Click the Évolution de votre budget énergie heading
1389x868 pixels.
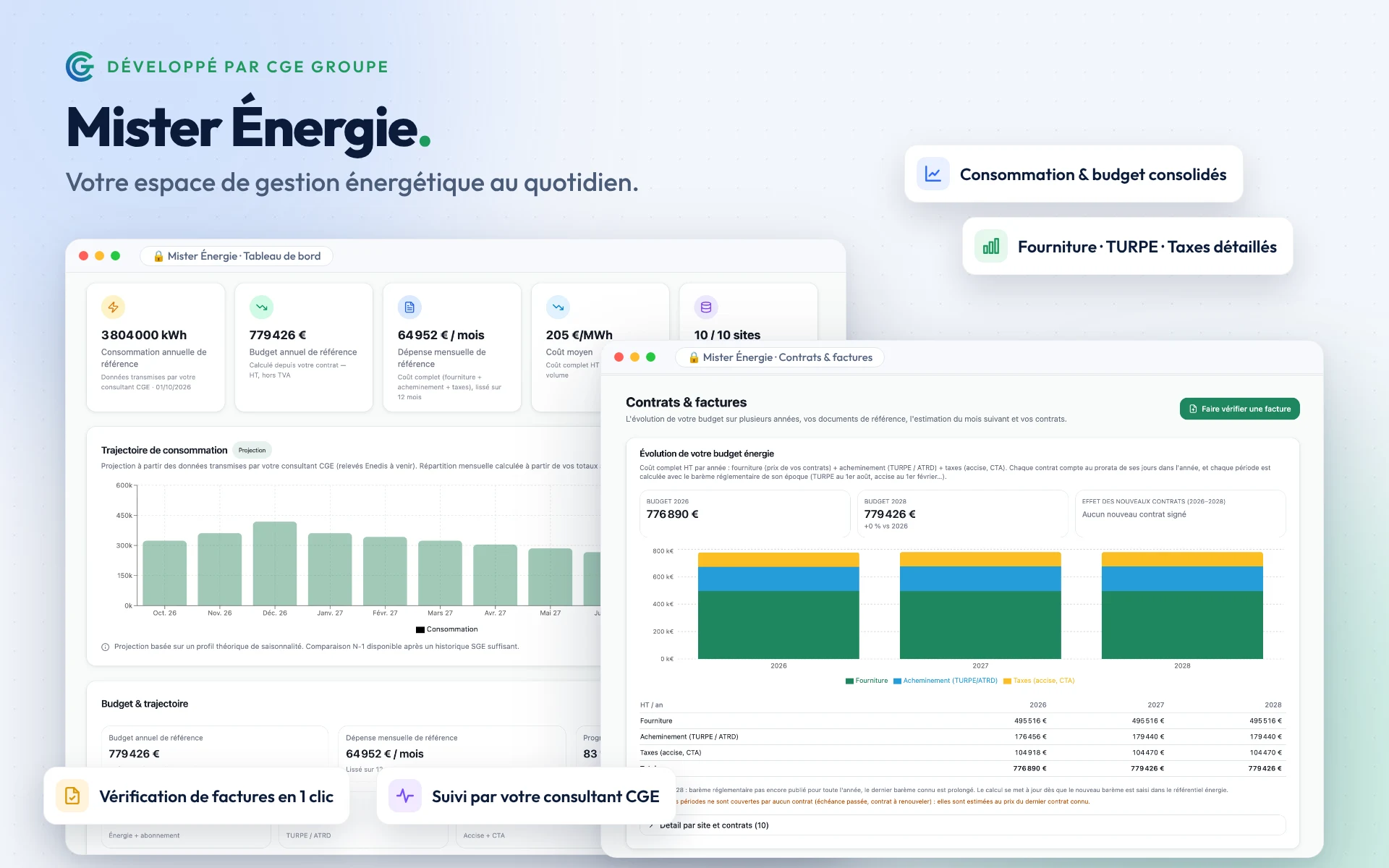point(707,454)
